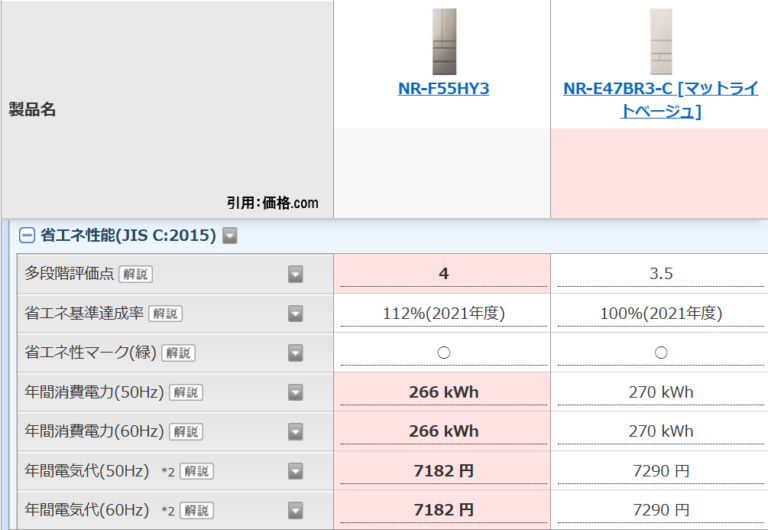Open the 解説 button for 年間電気代(50Hz)
The height and width of the screenshot is (530, 768).
point(197,471)
